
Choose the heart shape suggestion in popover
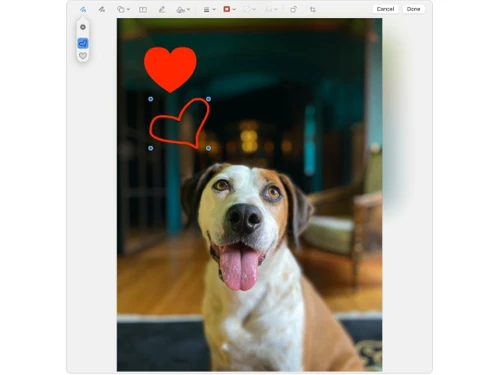pos(83,56)
